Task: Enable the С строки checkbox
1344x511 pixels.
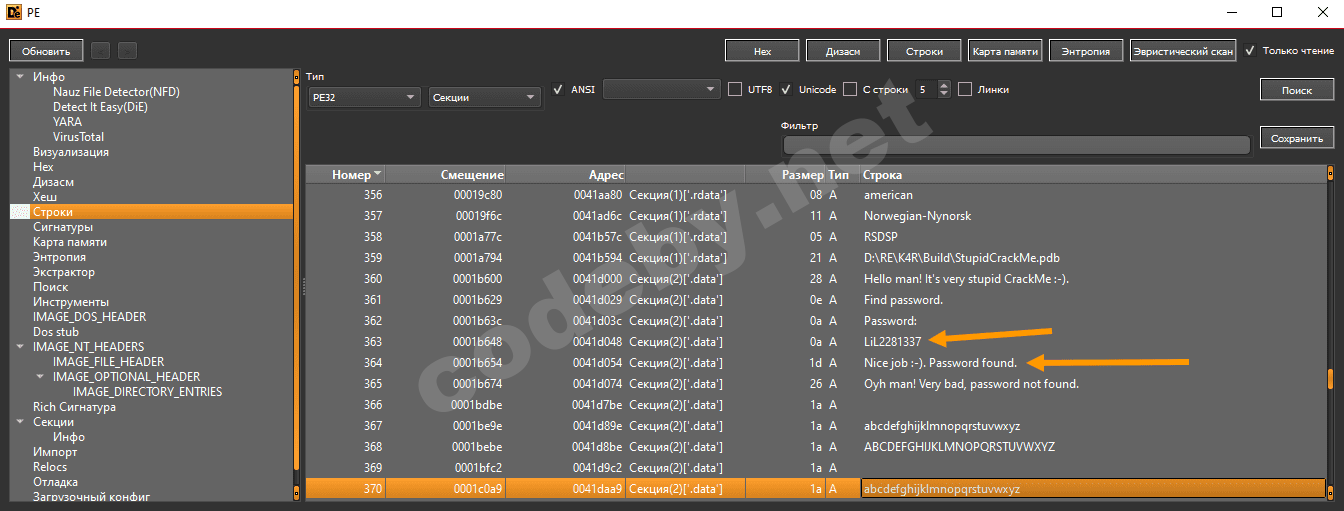Action: coord(850,89)
